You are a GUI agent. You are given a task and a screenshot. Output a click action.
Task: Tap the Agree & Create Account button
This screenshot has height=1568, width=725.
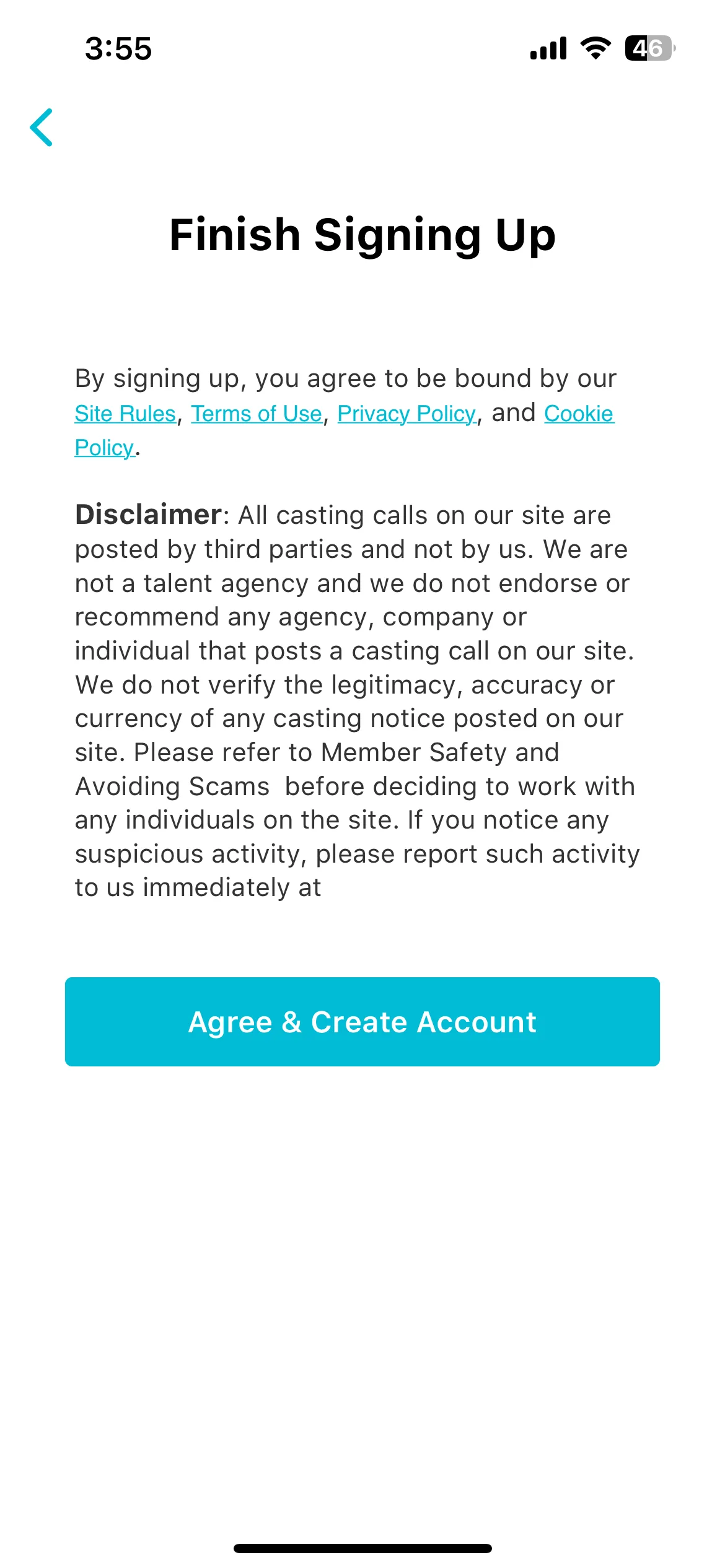(362, 1022)
